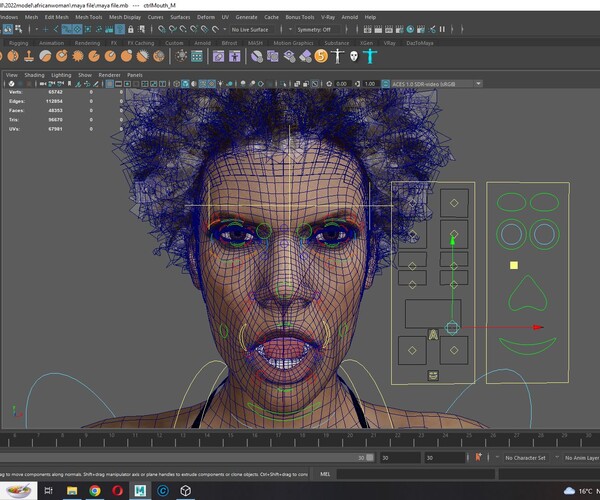Click the viewport gamma value field 1.00
The height and width of the screenshot is (500, 600).
click(370, 84)
